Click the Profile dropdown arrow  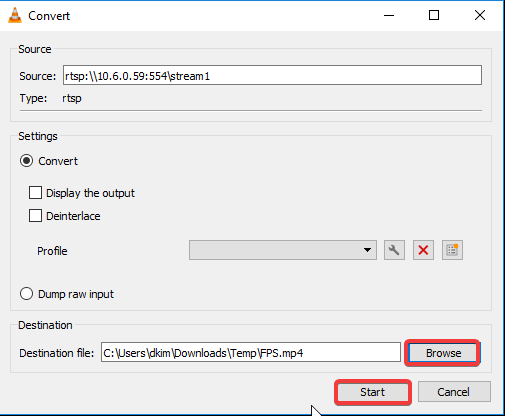click(367, 250)
